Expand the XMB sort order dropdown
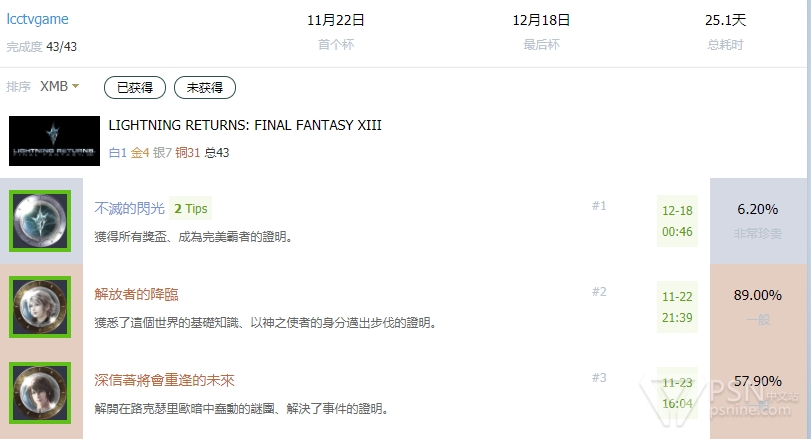This screenshot has width=811, height=439. pos(59,86)
